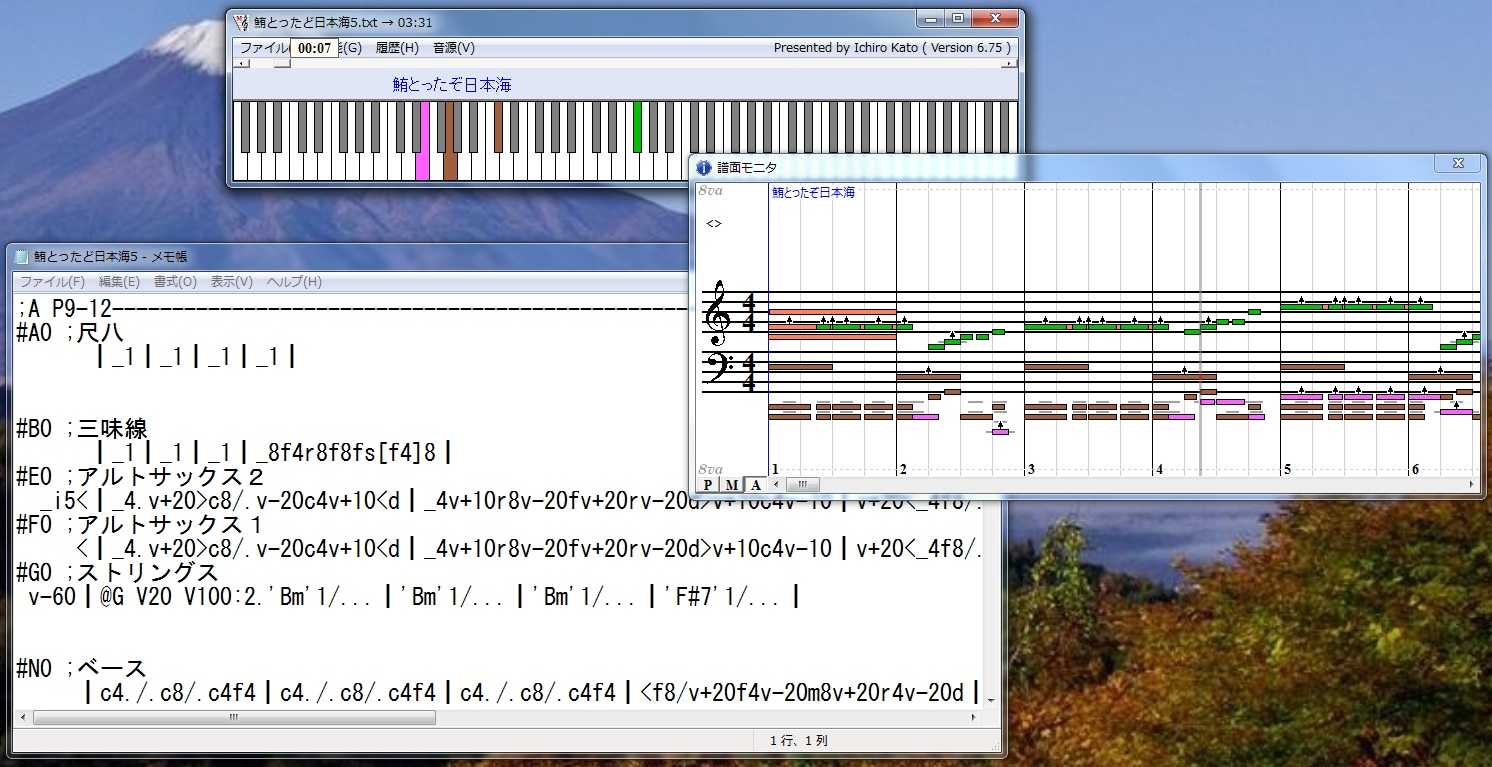The width and height of the screenshot is (1492, 767).
Task: Open the 履歴(H) menu in the player
Action: (397, 48)
